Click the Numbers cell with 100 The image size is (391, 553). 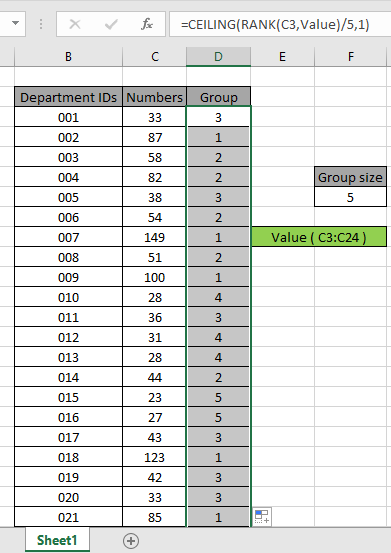click(x=154, y=277)
